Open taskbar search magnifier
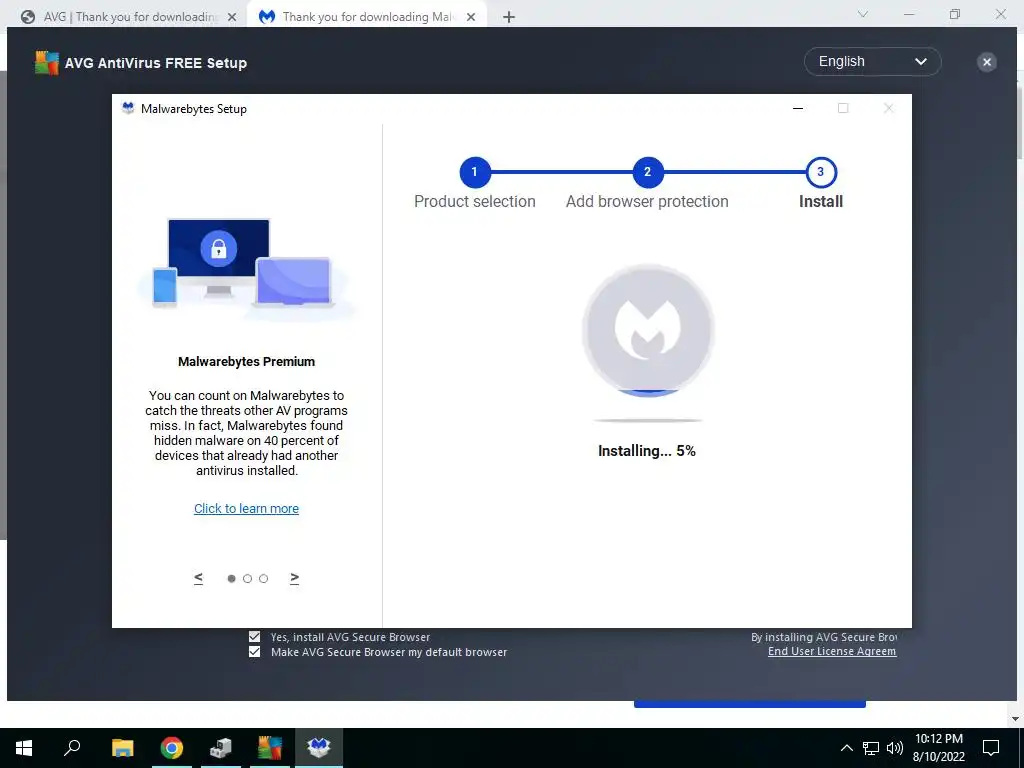This screenshot has width=1024, height=768. pos(72,747)
